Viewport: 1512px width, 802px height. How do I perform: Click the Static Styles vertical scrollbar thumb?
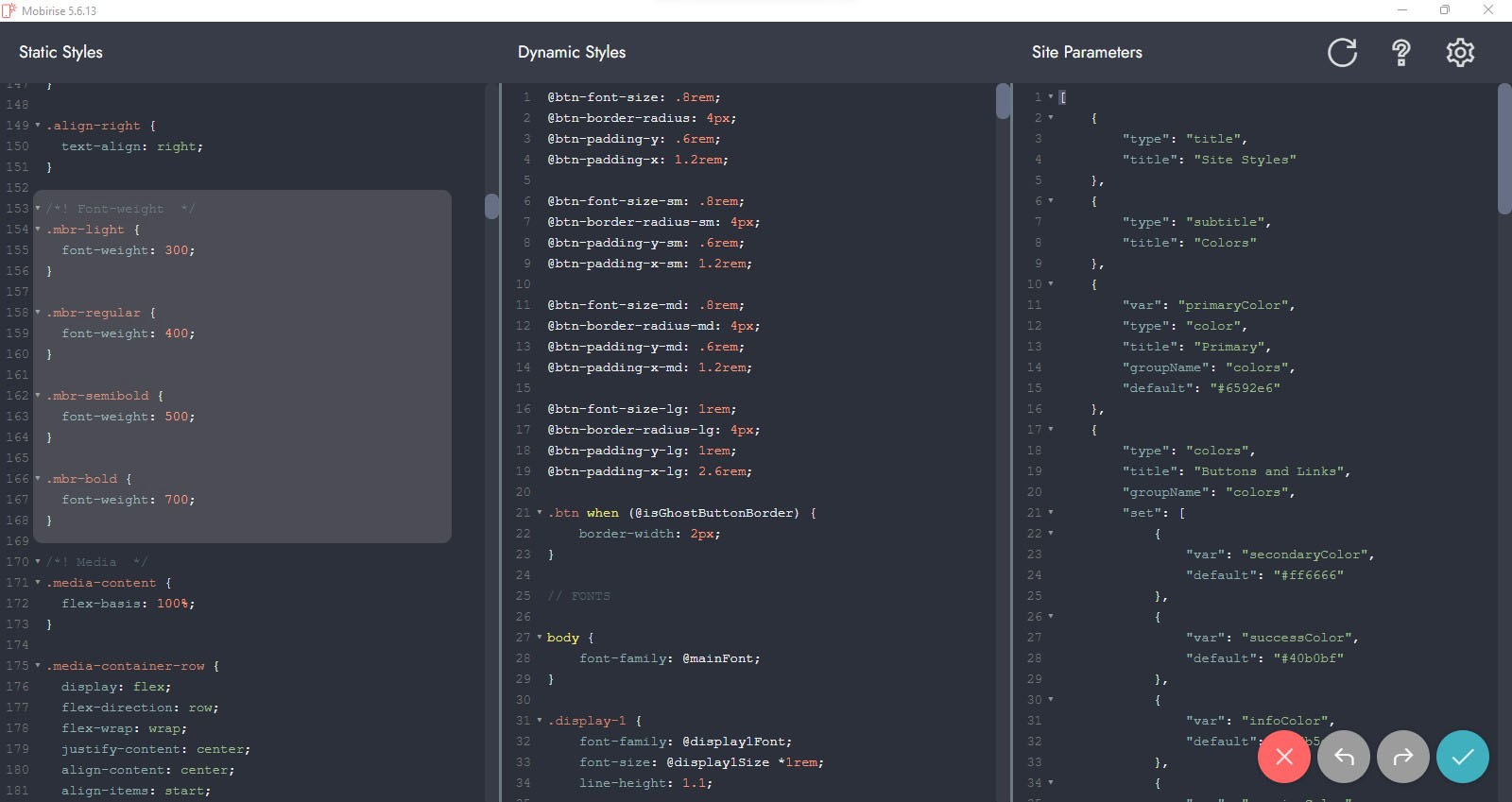pos(491,206)
